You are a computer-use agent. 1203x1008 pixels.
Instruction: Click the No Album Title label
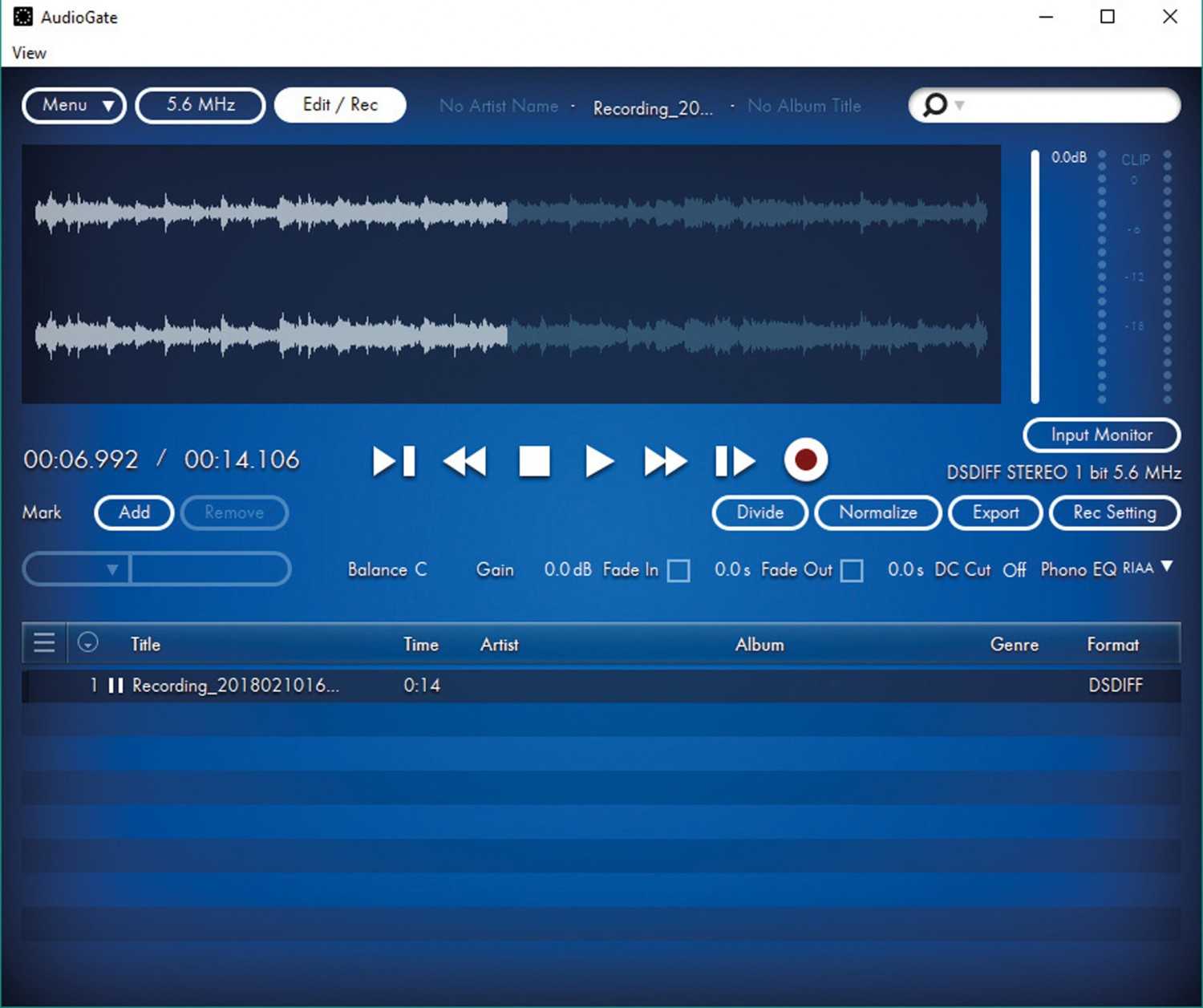[x=804, y=106]
